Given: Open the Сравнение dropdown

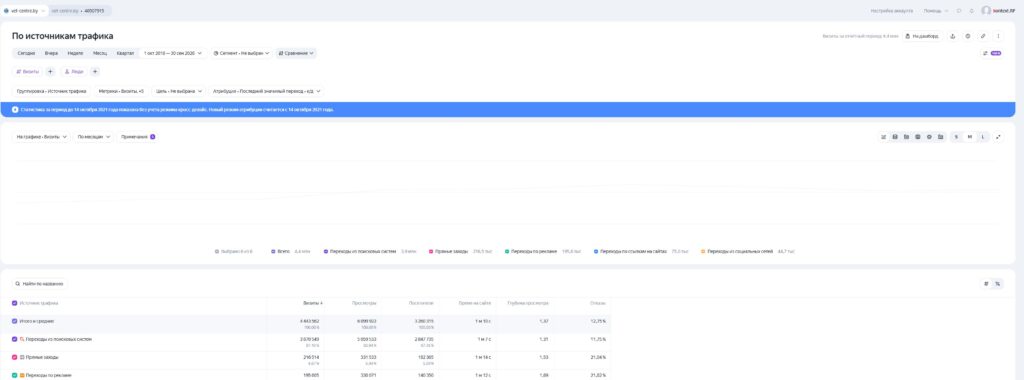Looking at the screenshot, I should tap(296, 54).
